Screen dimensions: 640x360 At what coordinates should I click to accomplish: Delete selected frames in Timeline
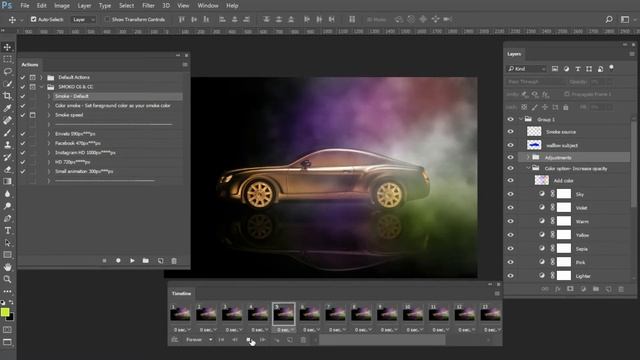point(303,340)
